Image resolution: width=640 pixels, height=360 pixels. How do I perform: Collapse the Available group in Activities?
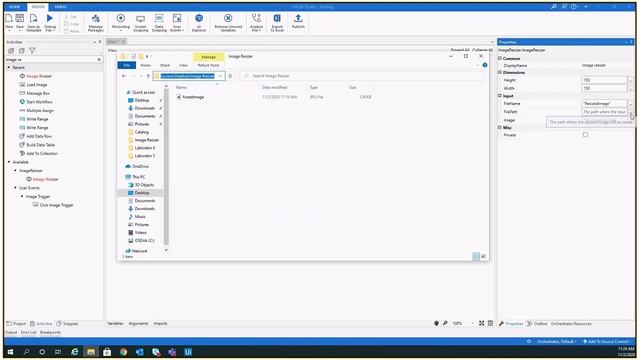pyautogui.click(x=9, y=162)
